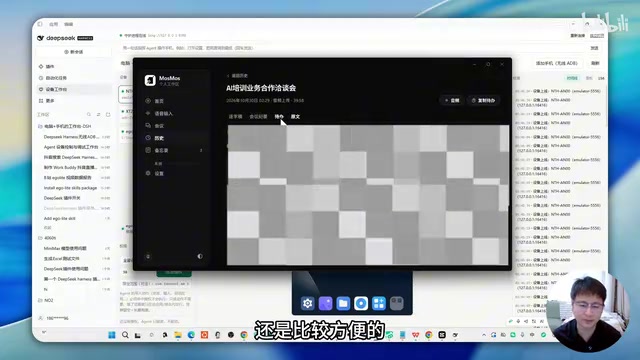Open 设置 gear in MosMos sidebar
The image size is (640, 360).
(x=148, y=173)
